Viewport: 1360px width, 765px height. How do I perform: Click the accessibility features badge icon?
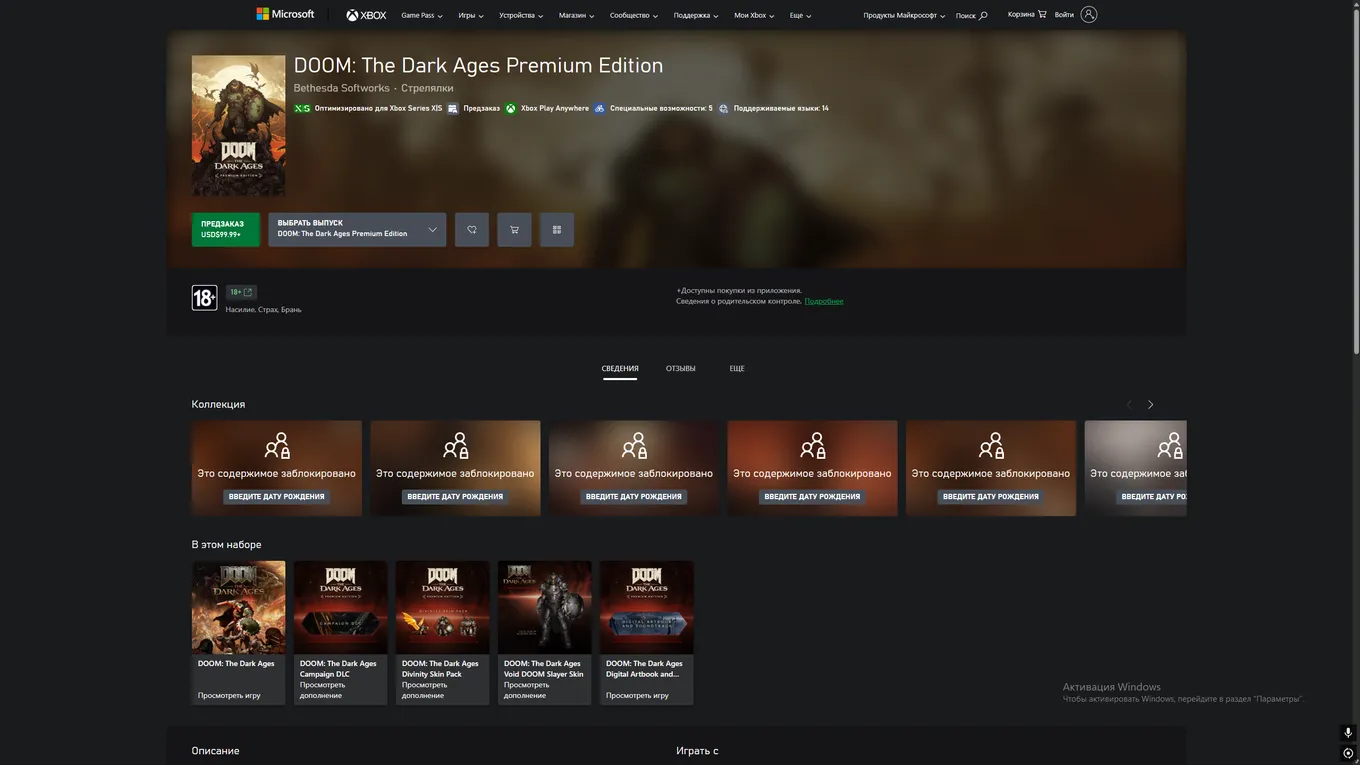pyautogui.click(x=600, y=108)
